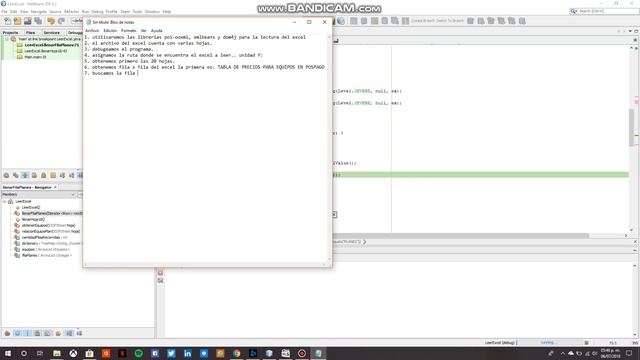
Task: Switch to the Files tab
Action: (x=31, y=32)
